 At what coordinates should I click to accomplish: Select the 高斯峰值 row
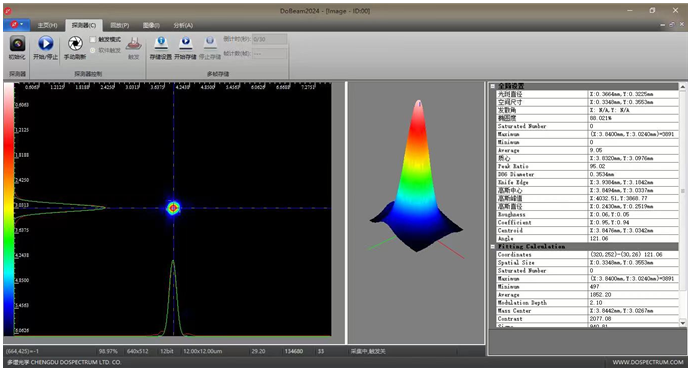587,198
